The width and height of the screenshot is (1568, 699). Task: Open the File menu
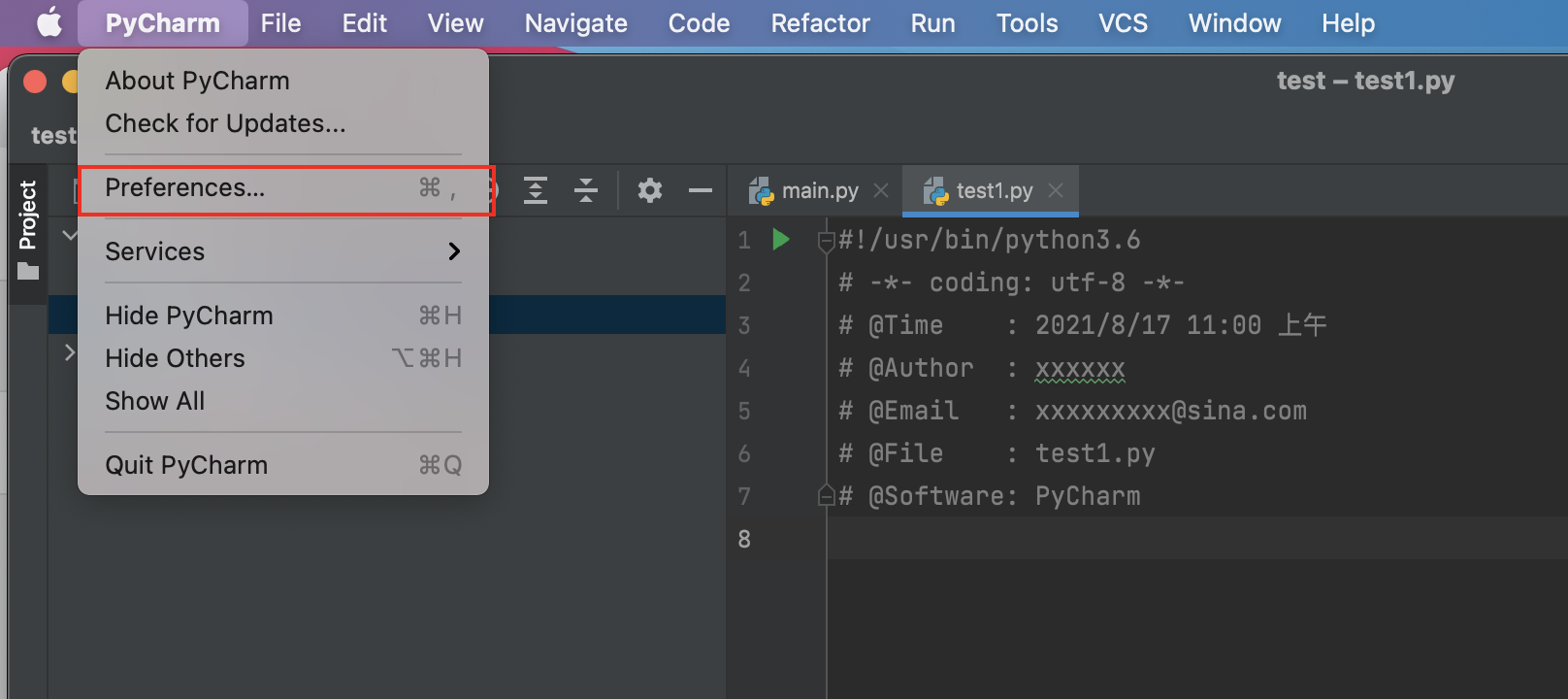coord(280,23)
